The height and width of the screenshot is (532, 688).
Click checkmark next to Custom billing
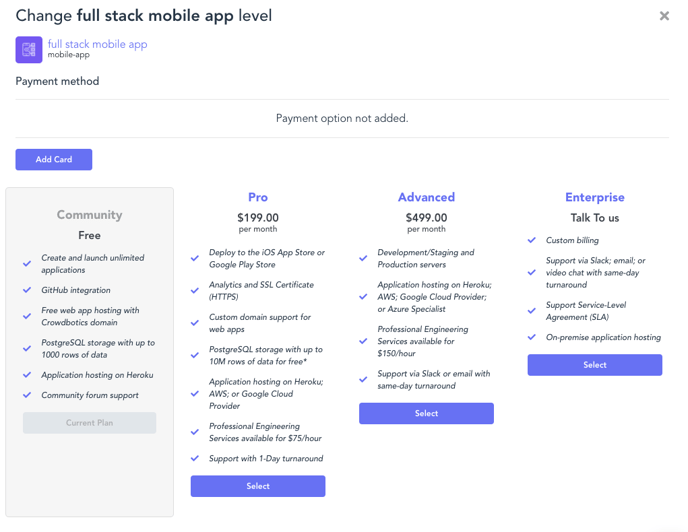(x=532, y=240)
